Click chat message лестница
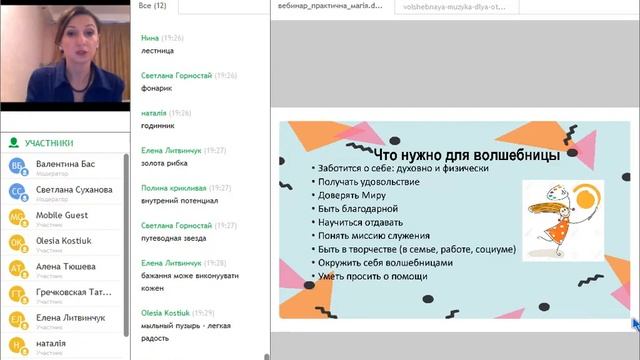Screen dimensions: 640x360 tap(157, 51)
